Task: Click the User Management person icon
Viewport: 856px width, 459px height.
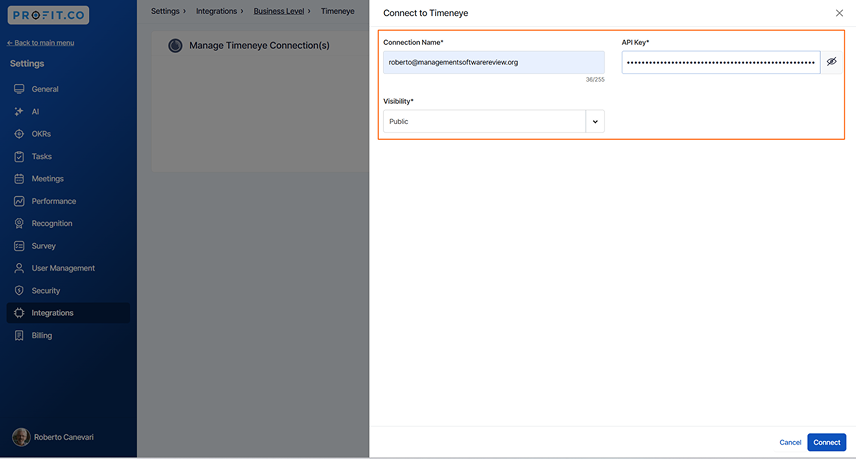Action: click(19, 268)
